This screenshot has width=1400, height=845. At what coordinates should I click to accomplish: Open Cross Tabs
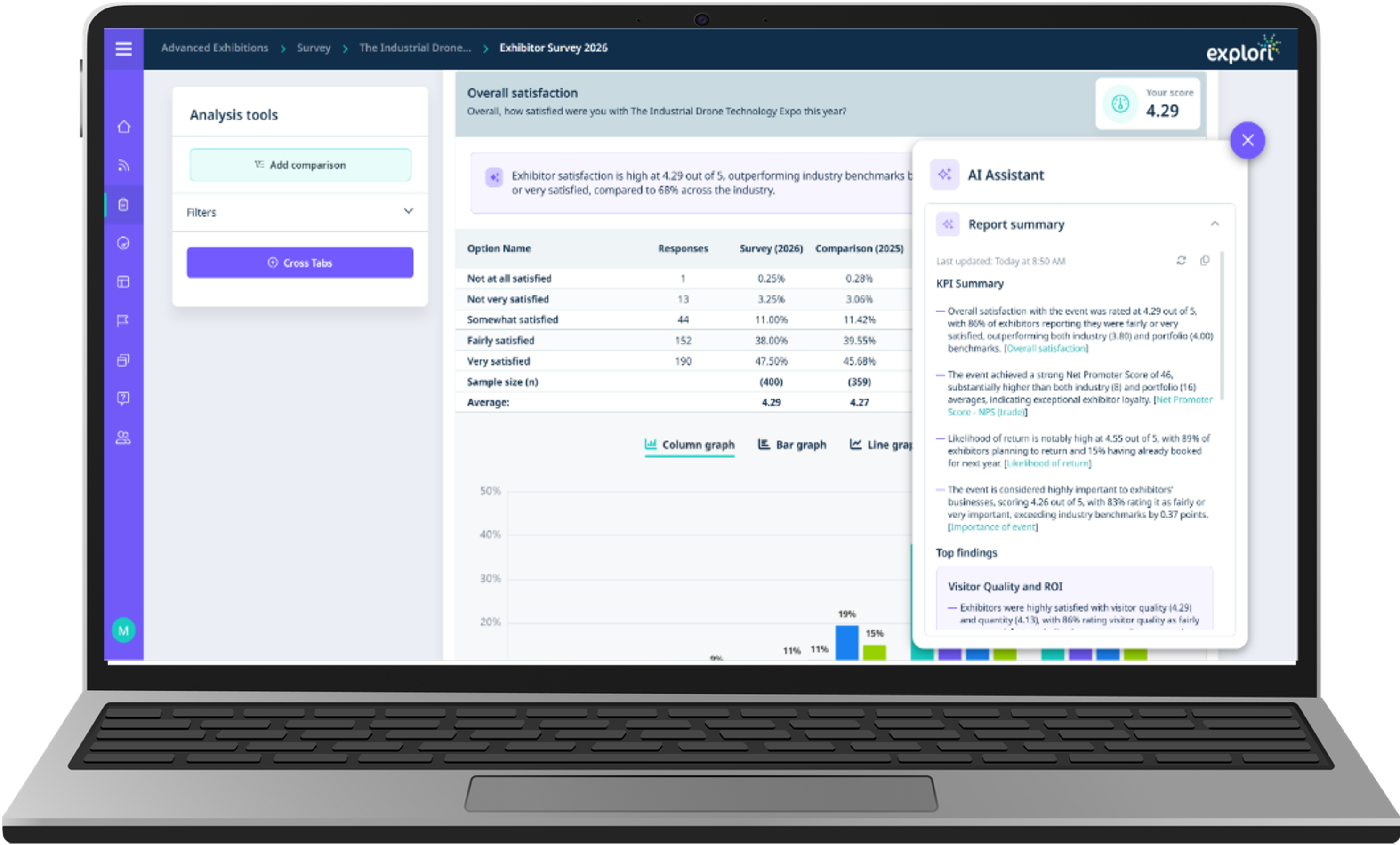point(300,263)
